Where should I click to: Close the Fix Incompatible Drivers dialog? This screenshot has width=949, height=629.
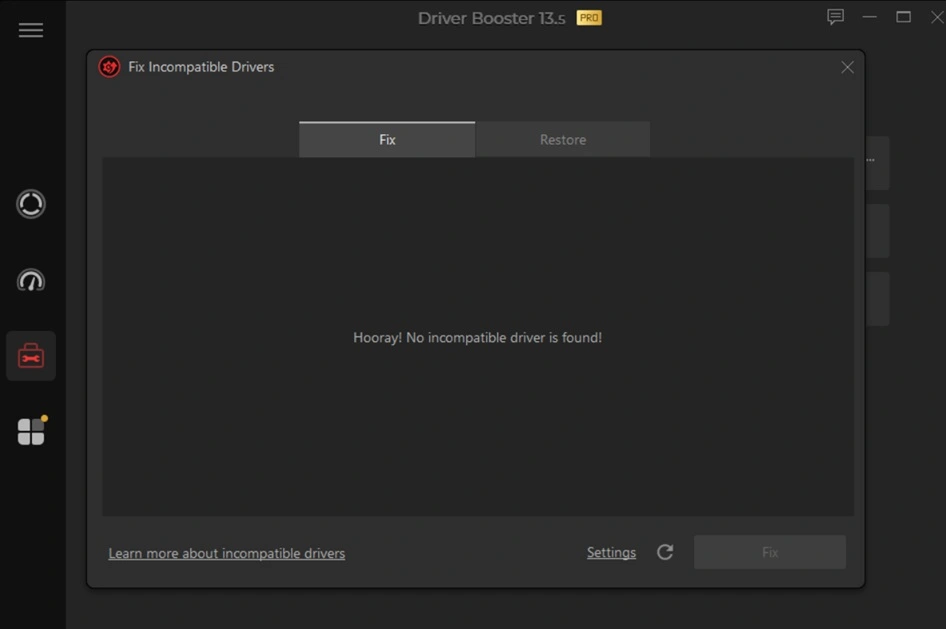click(847, 67)
